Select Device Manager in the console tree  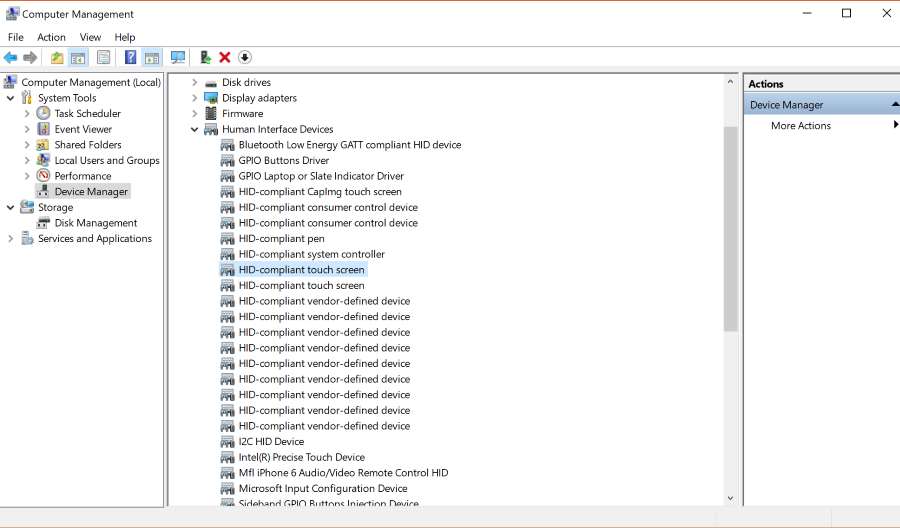pyautogui.click(x=91, y=192)
